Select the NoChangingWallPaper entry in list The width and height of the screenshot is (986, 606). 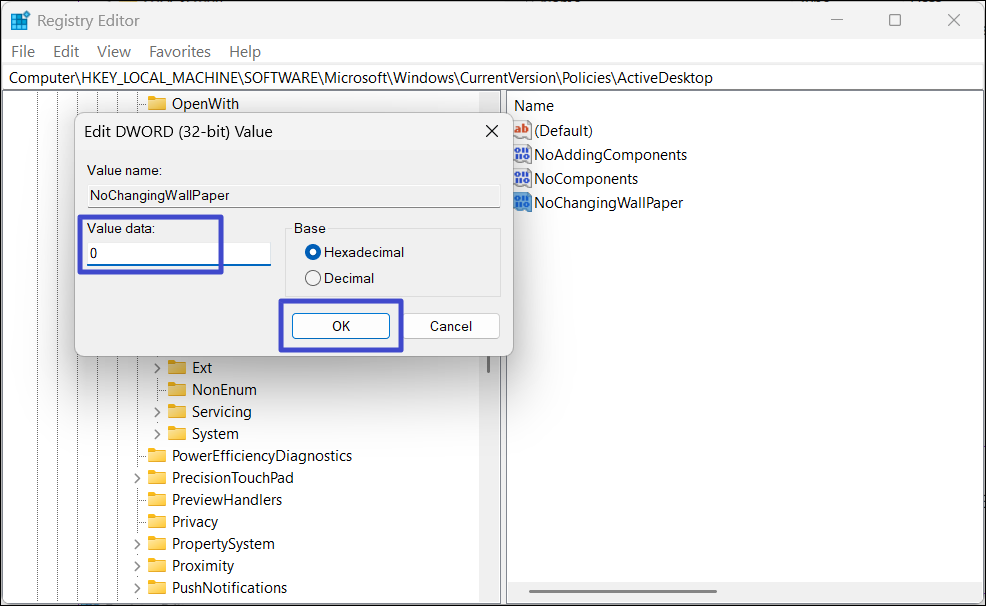(x=609, y=202)
